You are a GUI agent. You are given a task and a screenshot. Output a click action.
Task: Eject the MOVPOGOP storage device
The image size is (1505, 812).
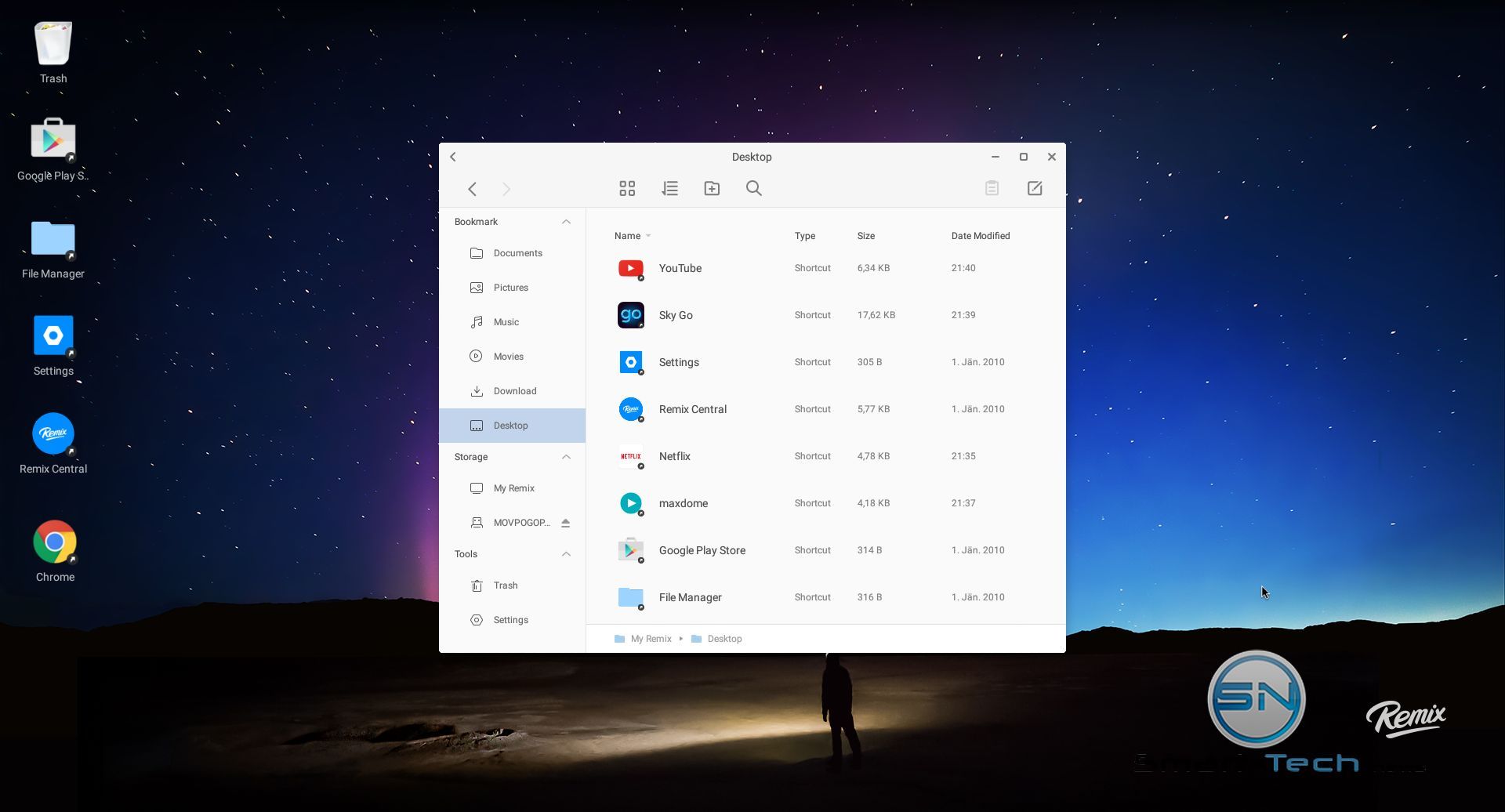(565, 523)
